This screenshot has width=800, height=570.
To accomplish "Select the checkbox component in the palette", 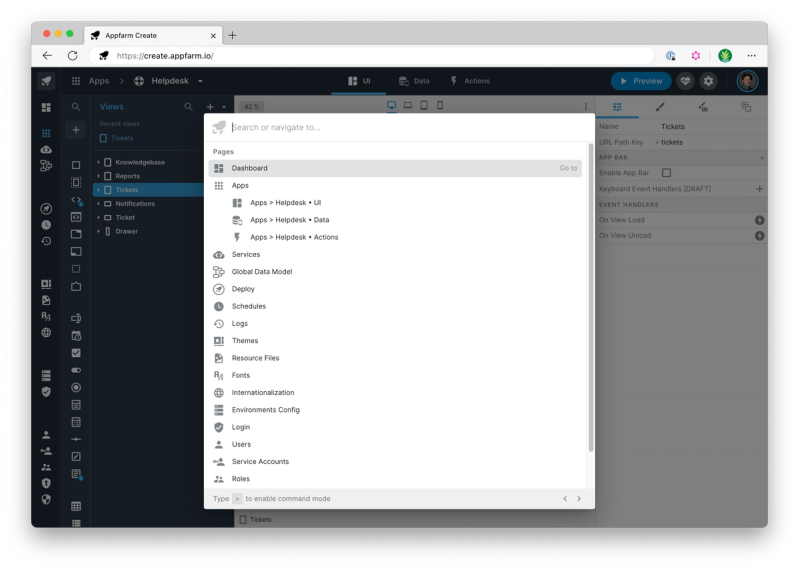I will [x=76, y=353].
